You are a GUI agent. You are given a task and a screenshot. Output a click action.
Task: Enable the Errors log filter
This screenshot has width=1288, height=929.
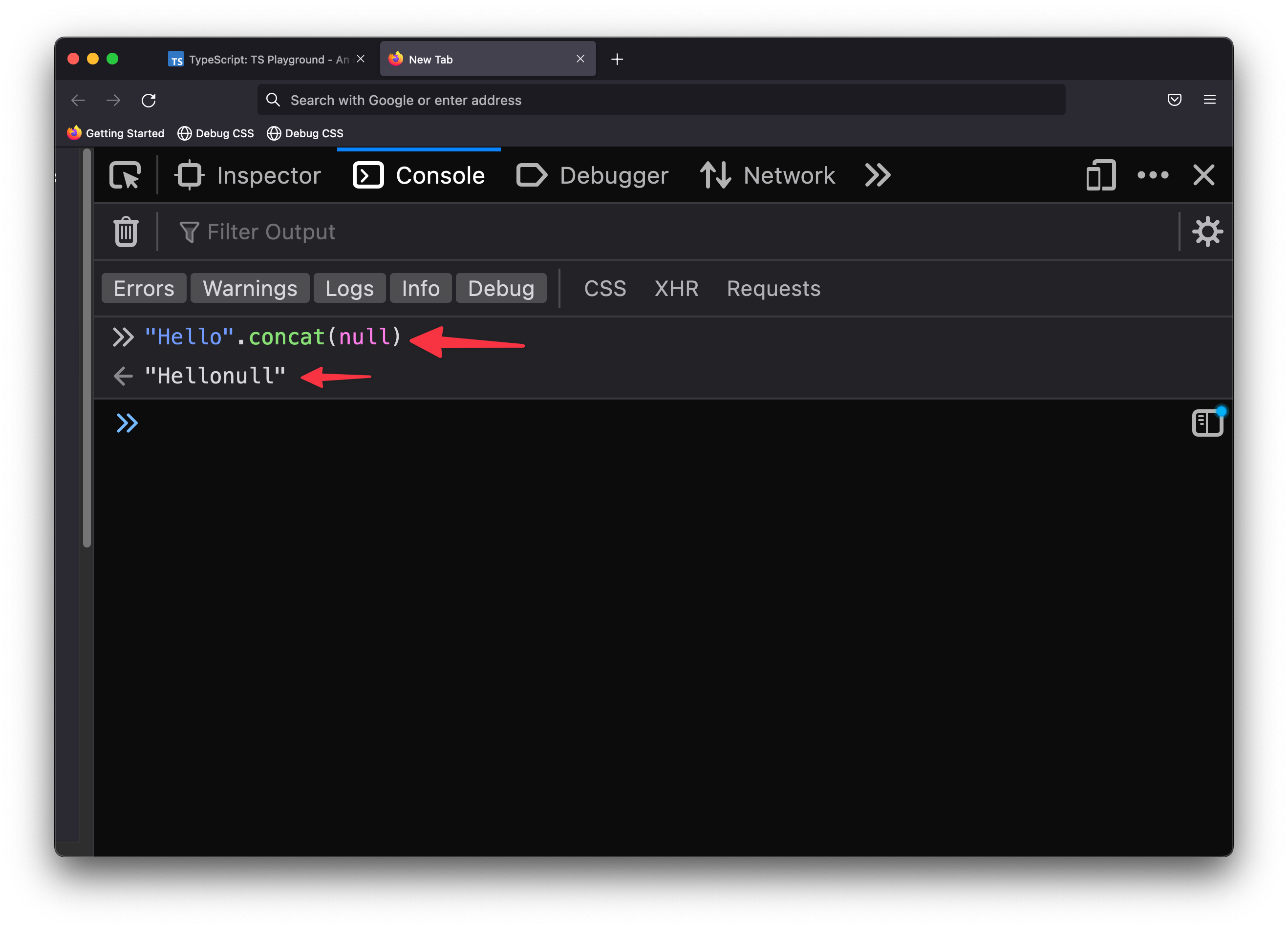click(x=144, y=288)
